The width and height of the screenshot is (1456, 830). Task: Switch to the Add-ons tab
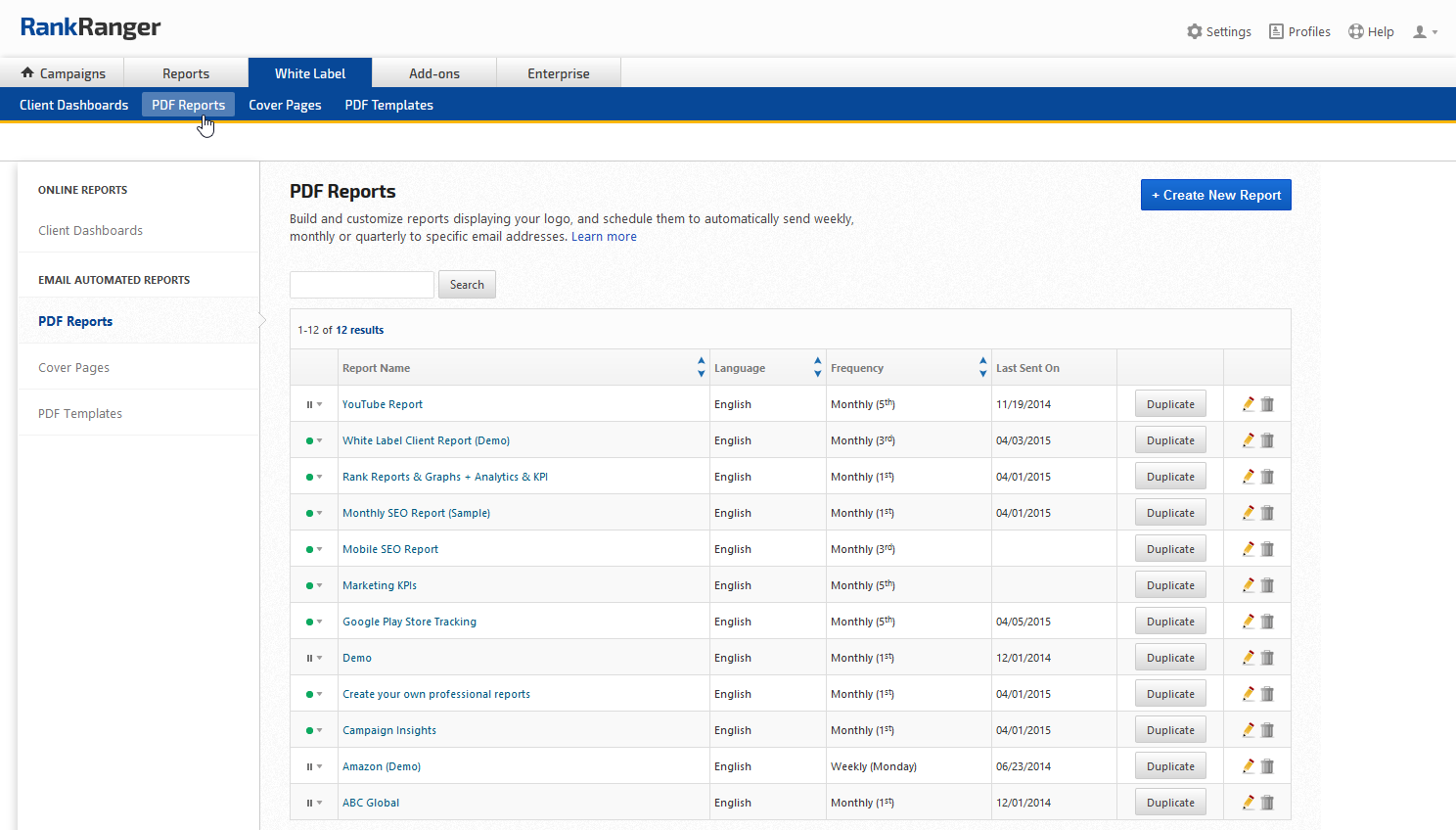click(434, 73)
